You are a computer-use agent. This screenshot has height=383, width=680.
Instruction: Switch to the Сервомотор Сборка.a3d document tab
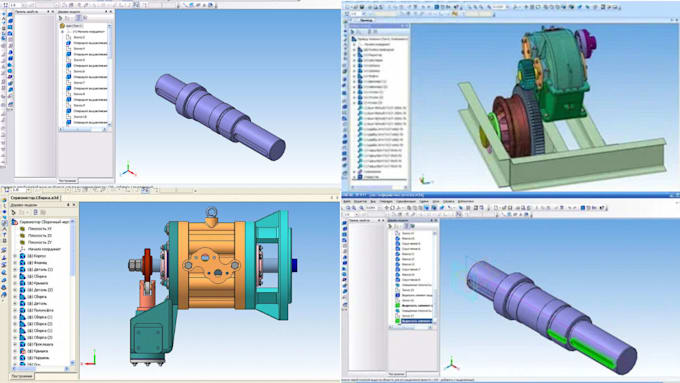pos(35,198)
